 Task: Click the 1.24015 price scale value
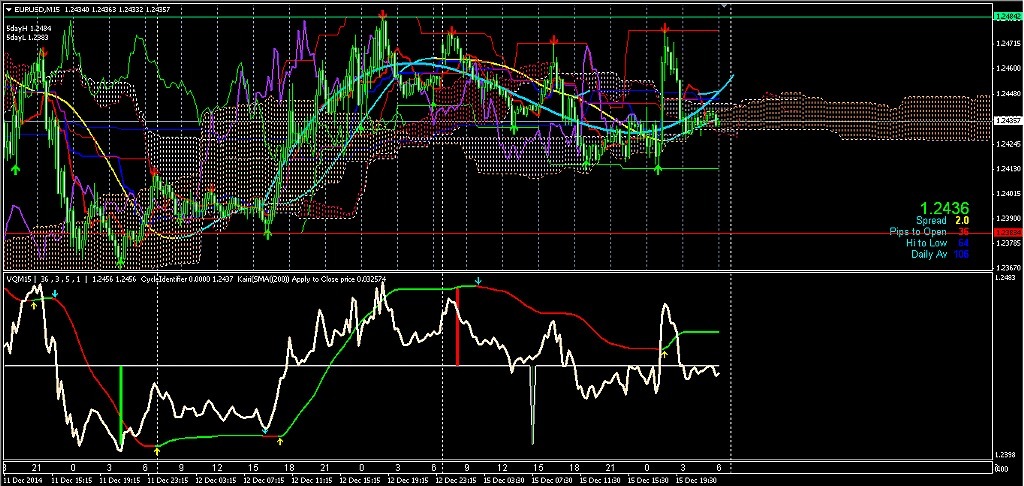(1008, 193)
